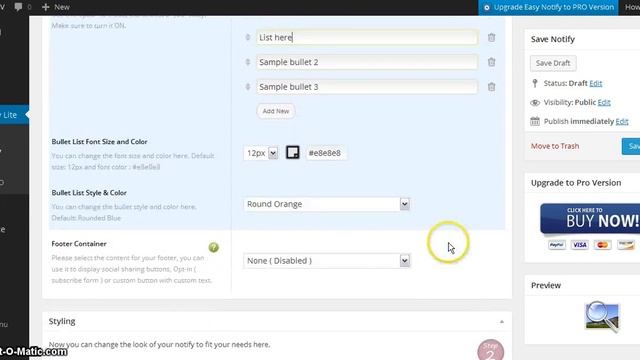Click the Move to Trash link
This screenshot has width=640, height=360.
coord(555,146)
